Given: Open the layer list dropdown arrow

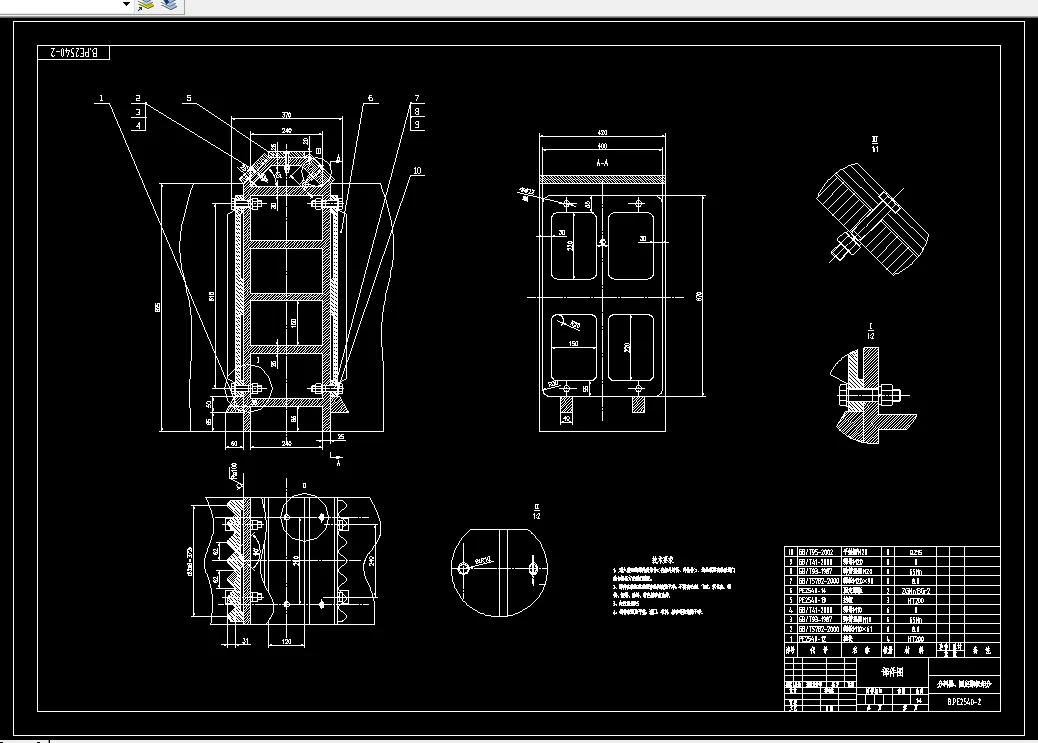Looking at the screenshot, I should (x=126, y=5).
